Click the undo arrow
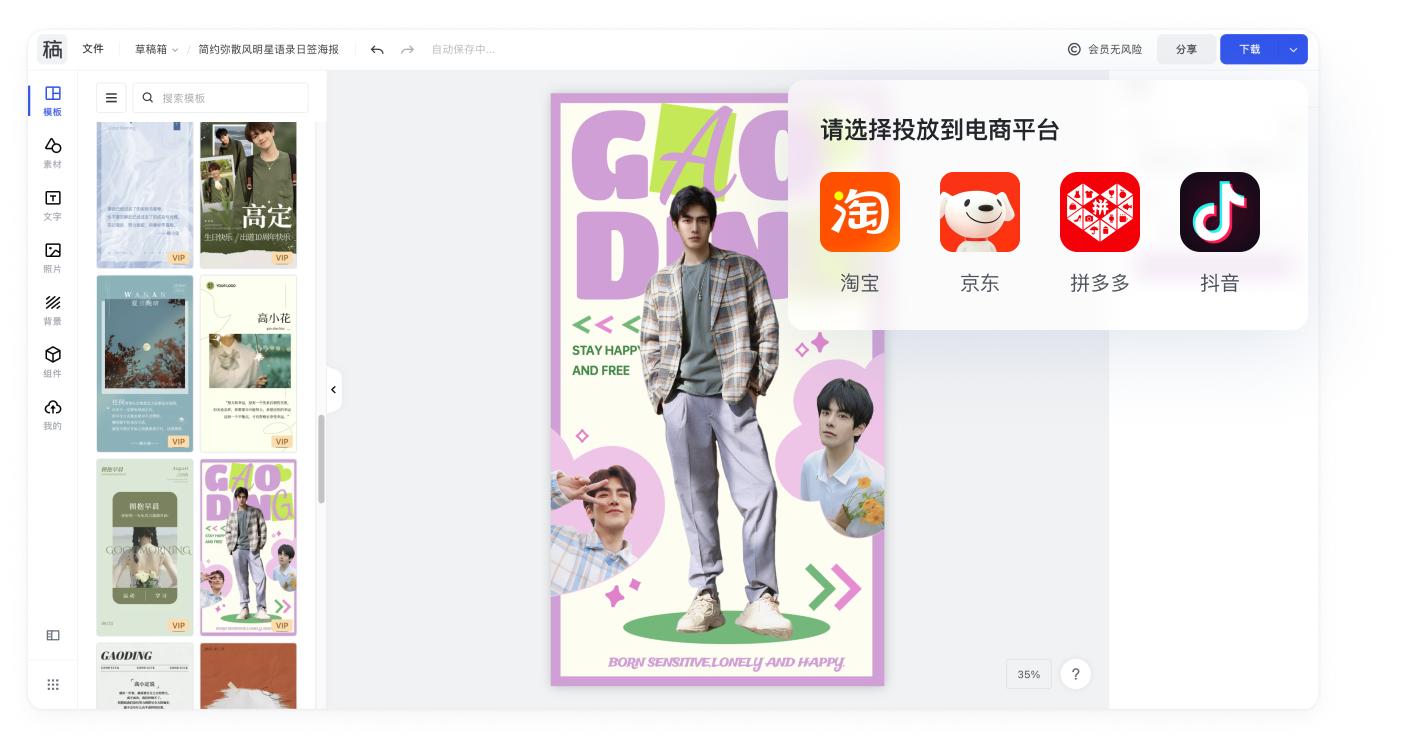Viewport: 1403px width, 745px height. [377, 49]
